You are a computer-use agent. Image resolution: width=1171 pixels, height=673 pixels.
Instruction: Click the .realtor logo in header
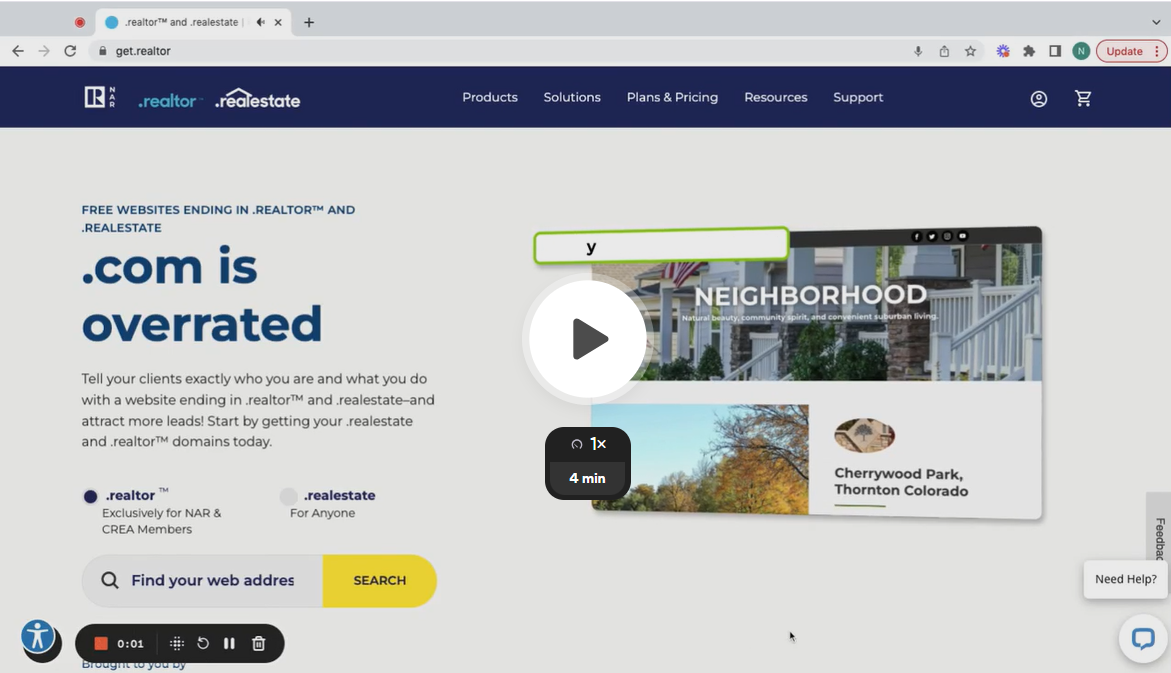point(169,101)
